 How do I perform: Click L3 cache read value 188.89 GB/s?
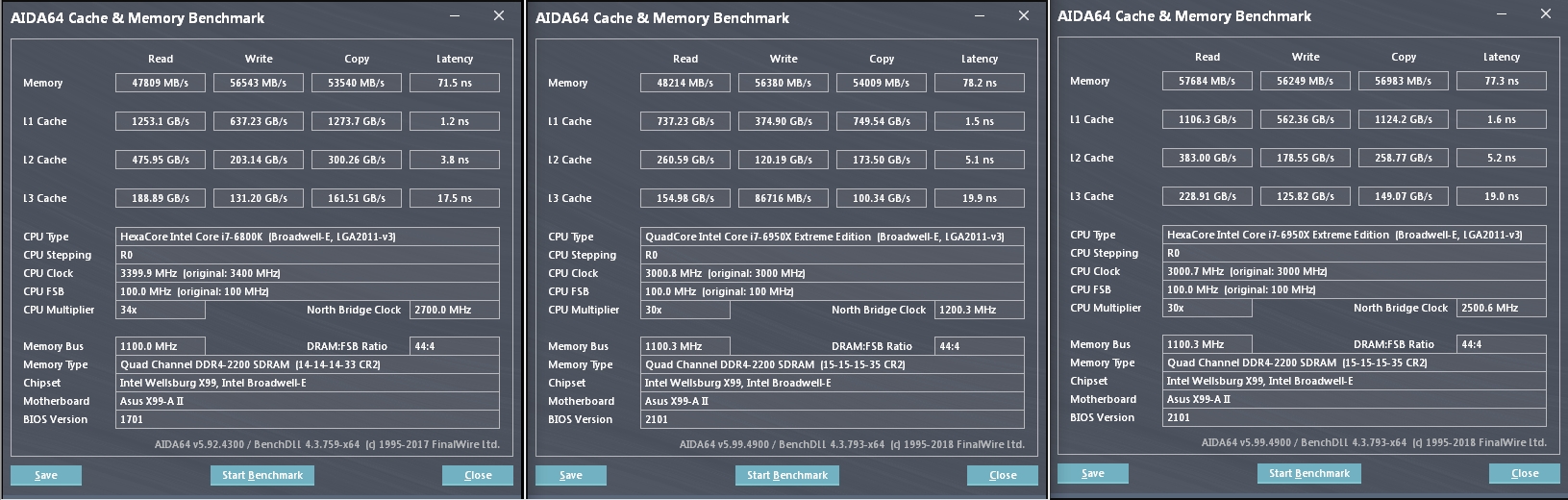point(161,198)
